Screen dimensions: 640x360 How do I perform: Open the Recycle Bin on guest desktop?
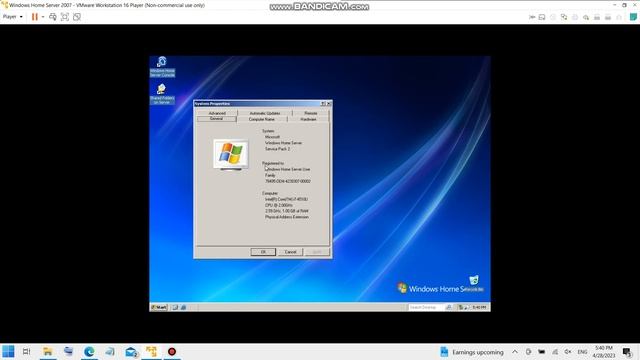point(474,283)
